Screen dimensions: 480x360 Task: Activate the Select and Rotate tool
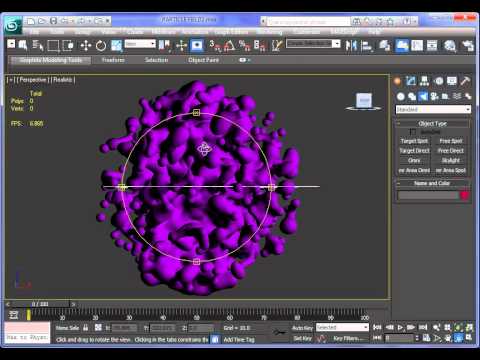point(101,45)
